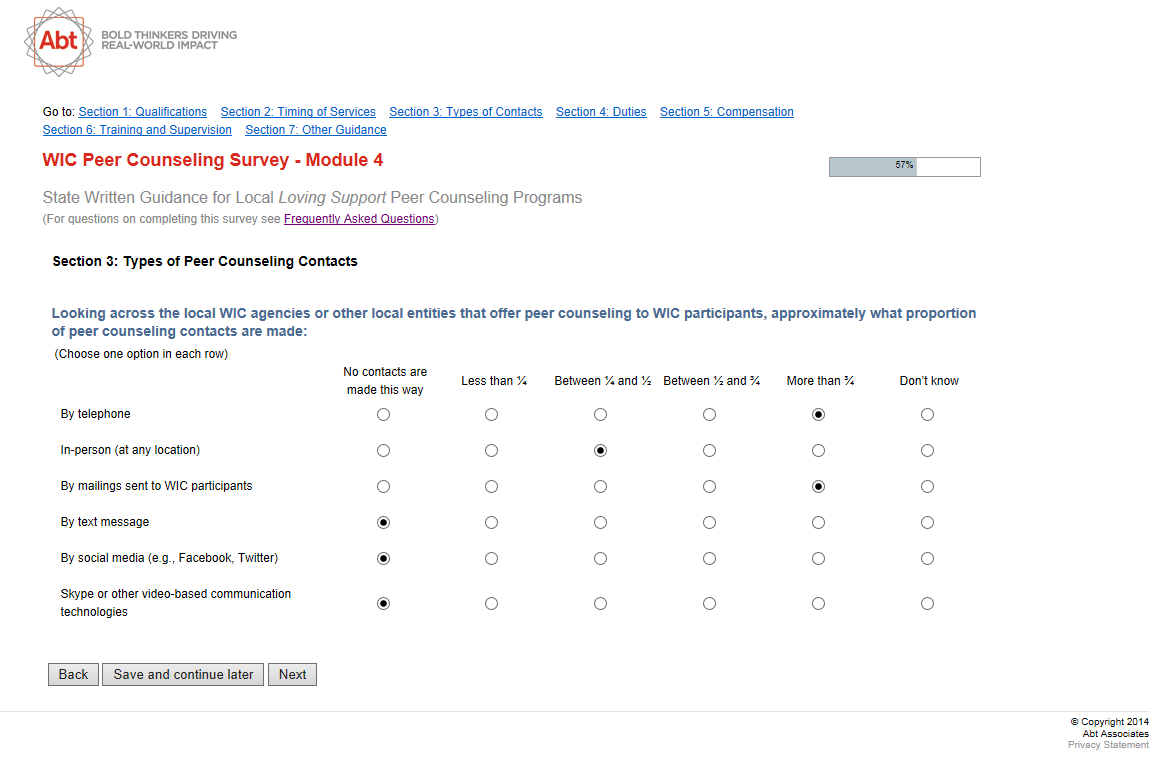
Task: Open the Frequently Asked Questions link
Action: click(x=359, y=219)
